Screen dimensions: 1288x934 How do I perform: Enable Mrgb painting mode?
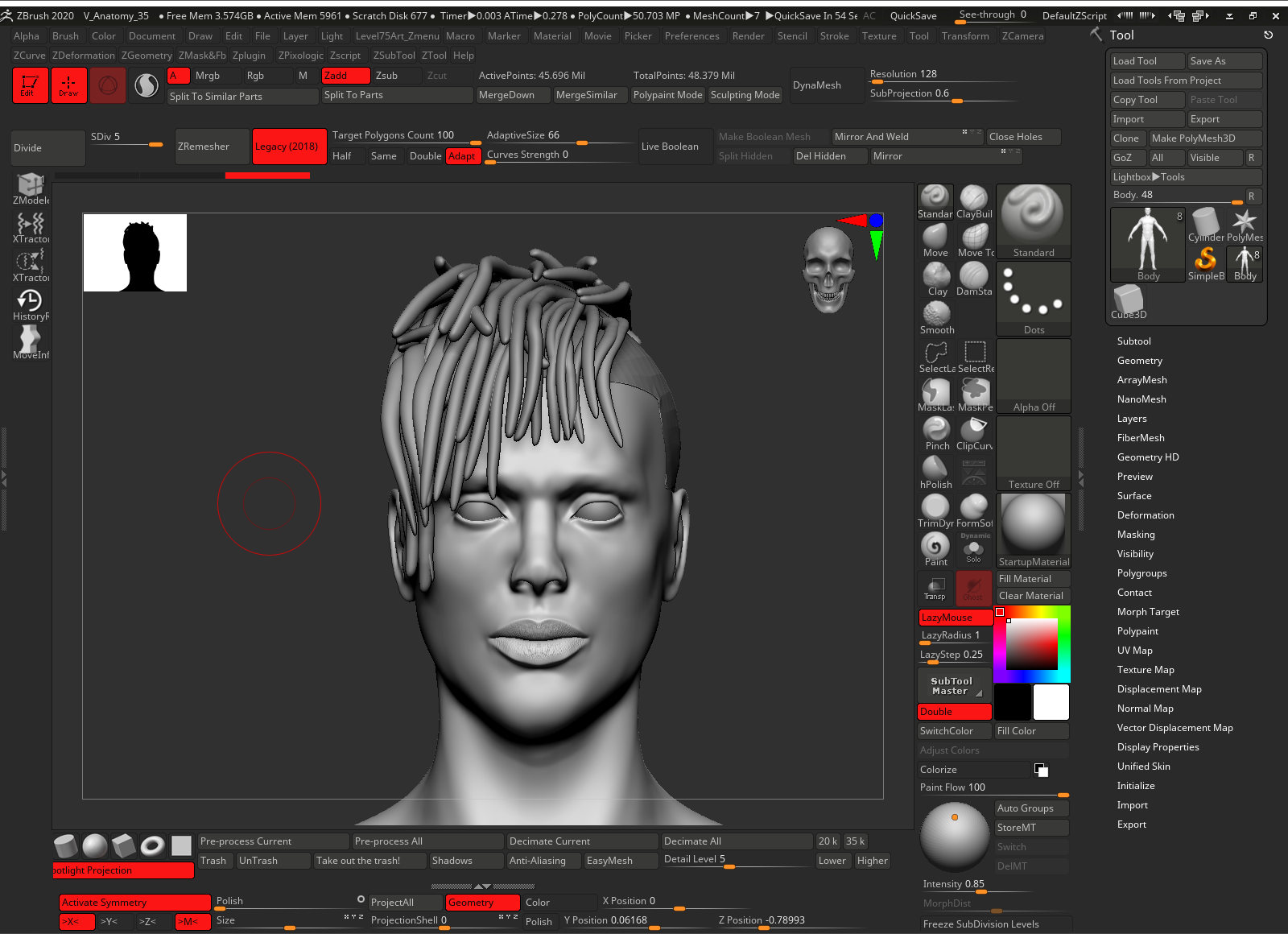click(x=217, y=76)
